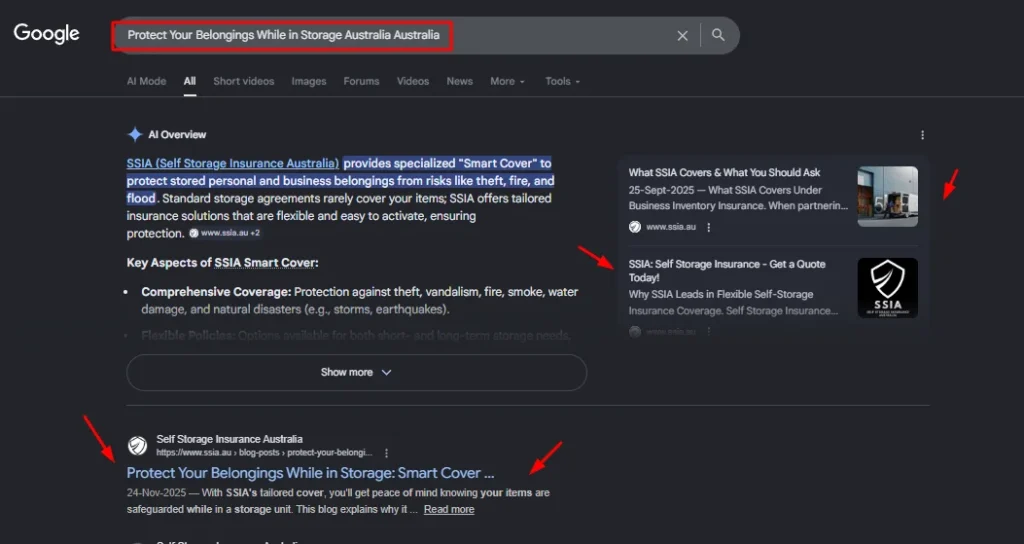Click the SSIA Smart Cover dotted term
The image size is (1024, 544).
click(x=264, y=263)
